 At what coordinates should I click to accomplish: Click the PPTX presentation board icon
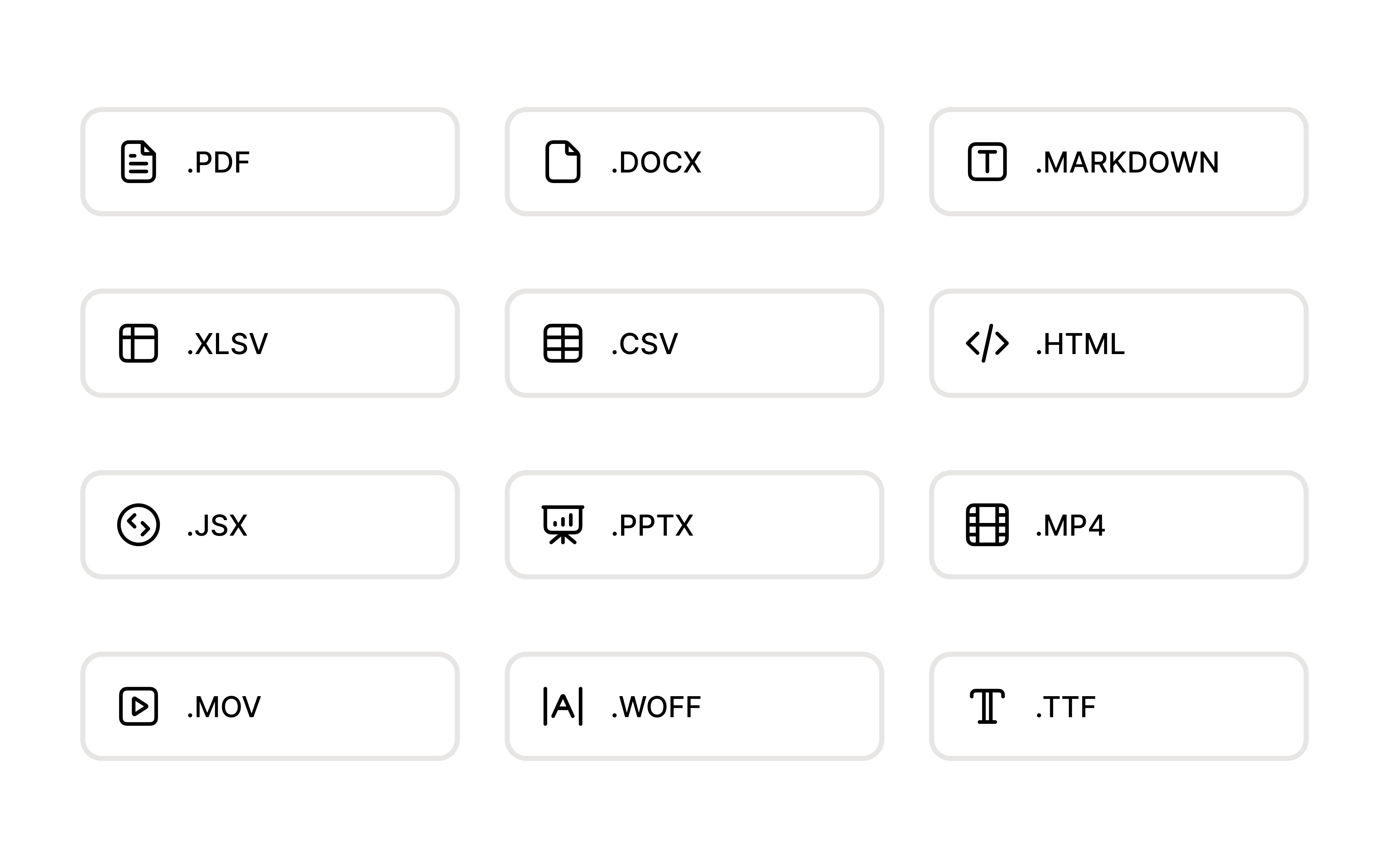(x=562, y=525)
